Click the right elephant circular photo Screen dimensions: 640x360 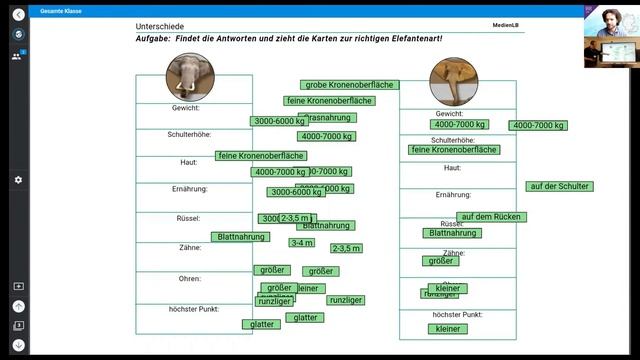(x=453, y=82)
